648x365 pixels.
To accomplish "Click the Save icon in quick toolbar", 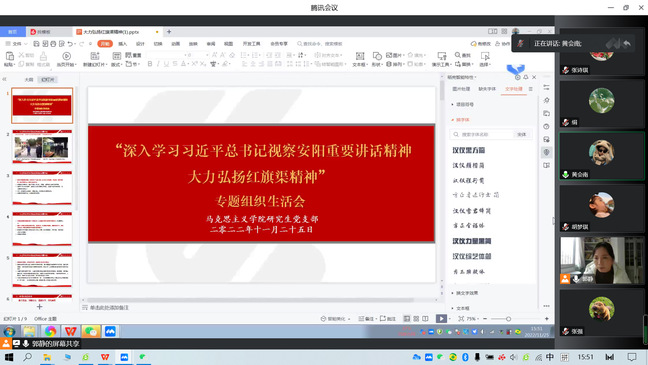I will (x=36, y=43).
